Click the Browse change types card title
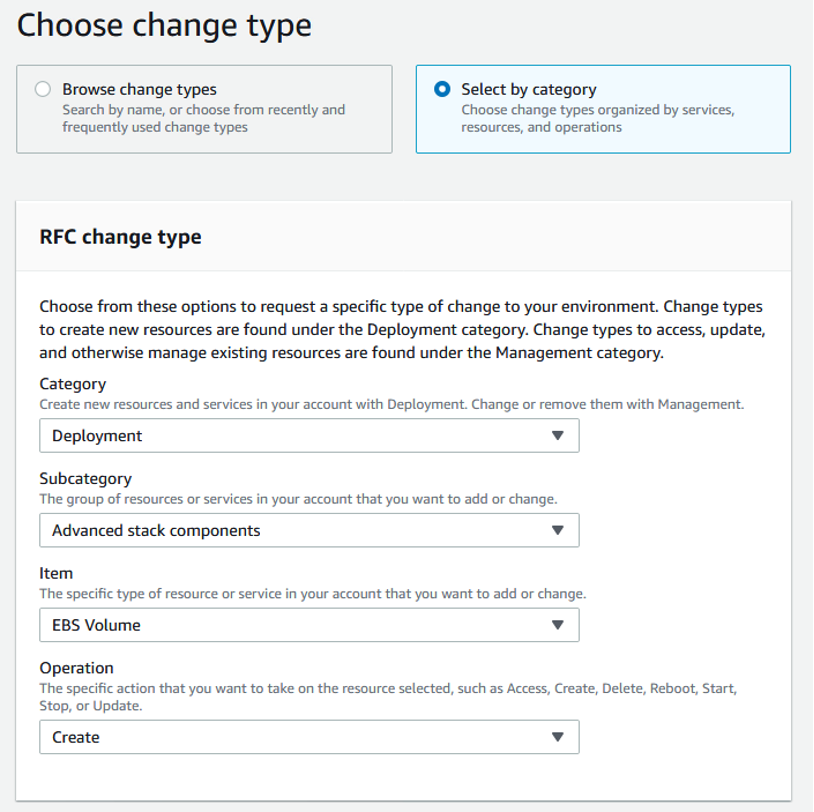The image size is (814, 812). click(139, 89)
